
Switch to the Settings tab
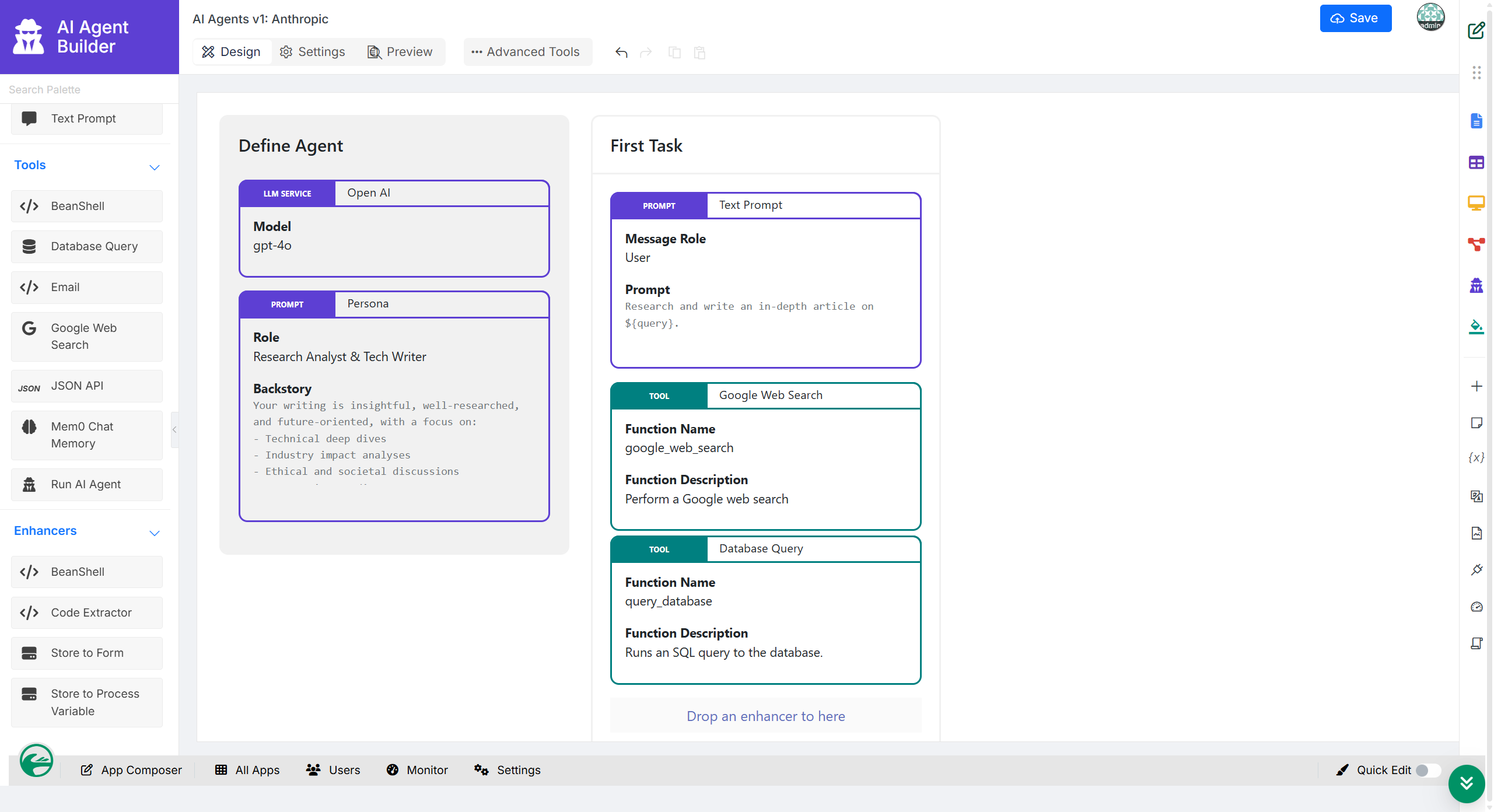[x=313, y=52]
